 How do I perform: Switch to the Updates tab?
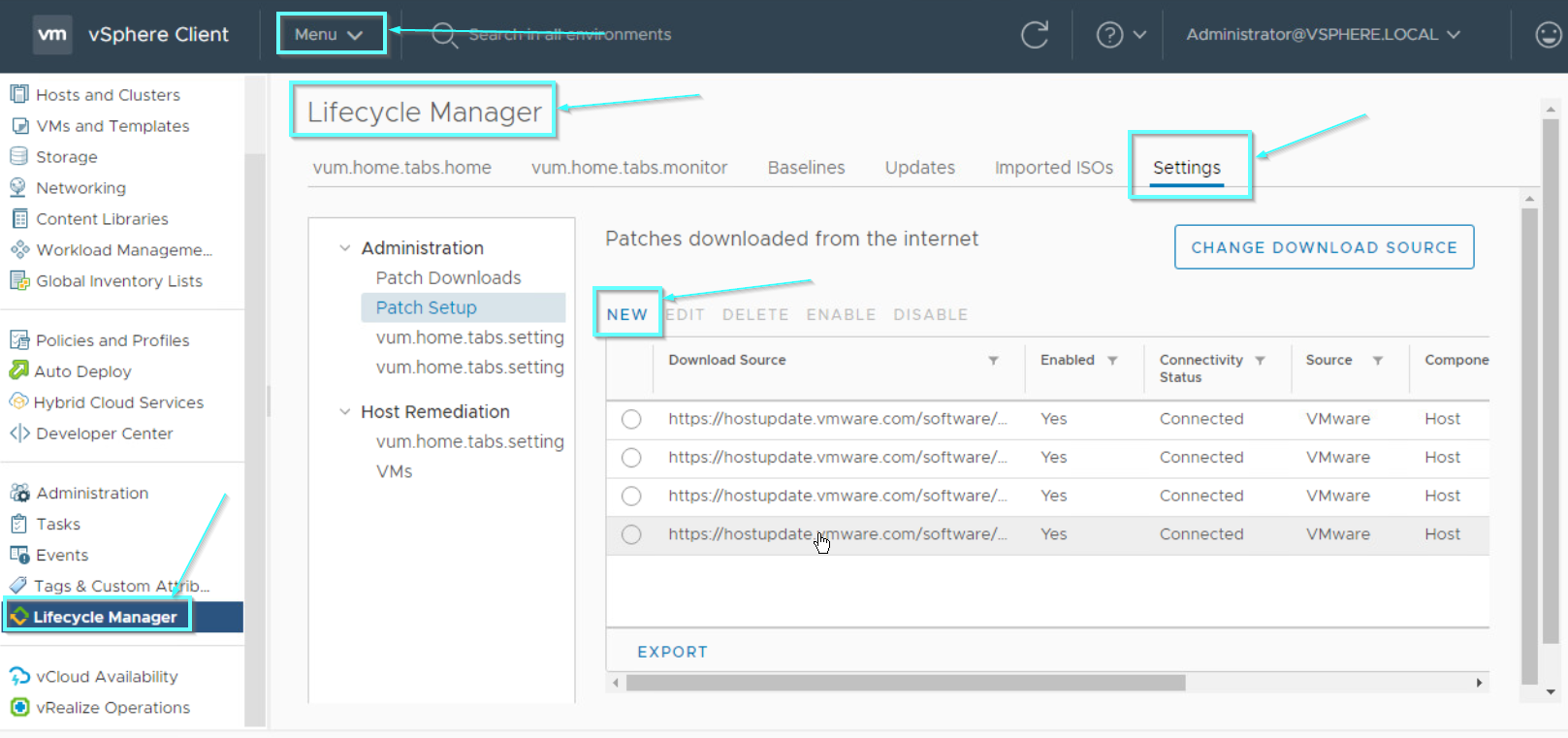[919, 168]
